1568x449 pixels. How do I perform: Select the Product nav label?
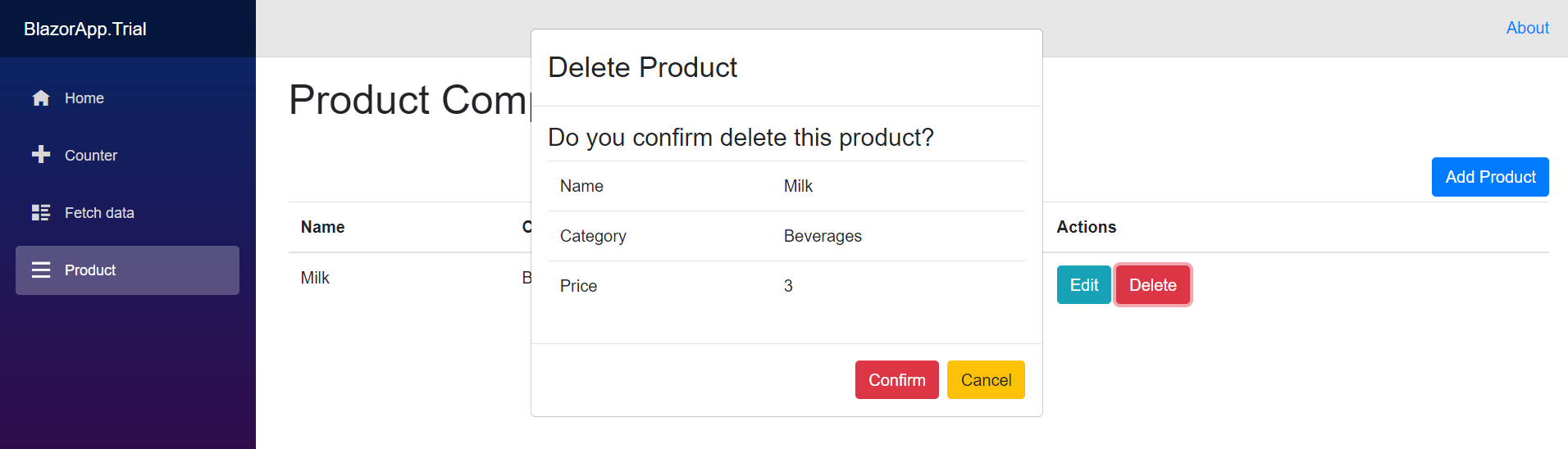click(x=90, y=270)
